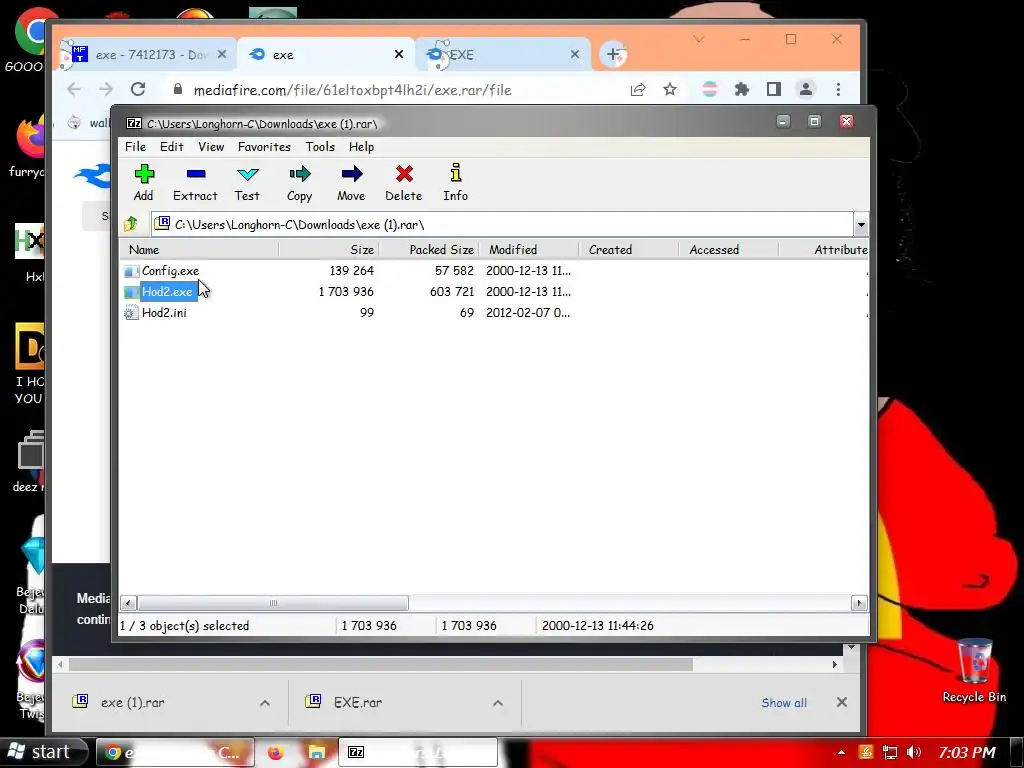Click the Extract toolbar icon

[195, 182]
